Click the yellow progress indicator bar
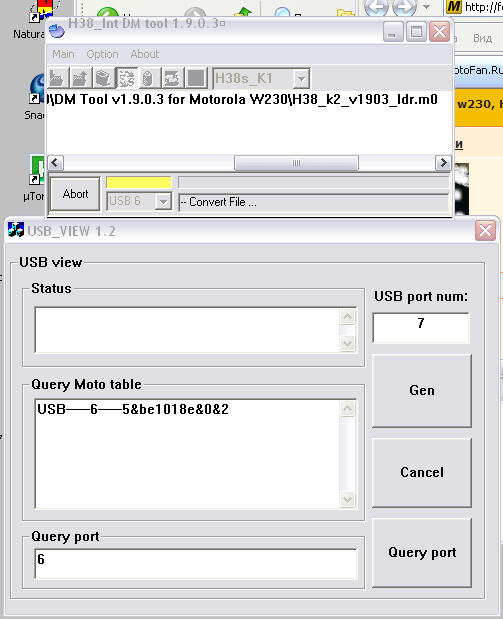This screenshot has height=619, width=503. pos(139,182)
